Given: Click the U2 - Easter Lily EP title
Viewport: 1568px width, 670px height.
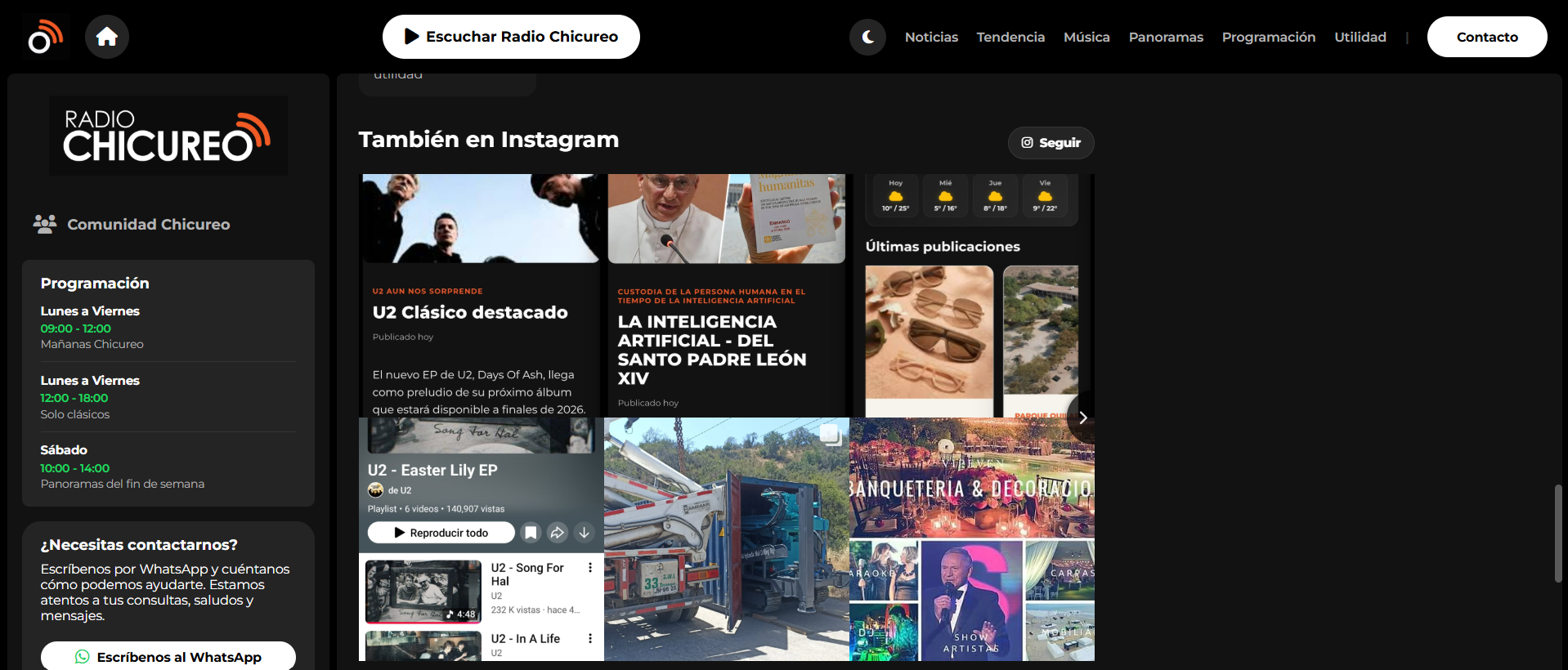Looking at the screenshot, I should coord(432,470).
